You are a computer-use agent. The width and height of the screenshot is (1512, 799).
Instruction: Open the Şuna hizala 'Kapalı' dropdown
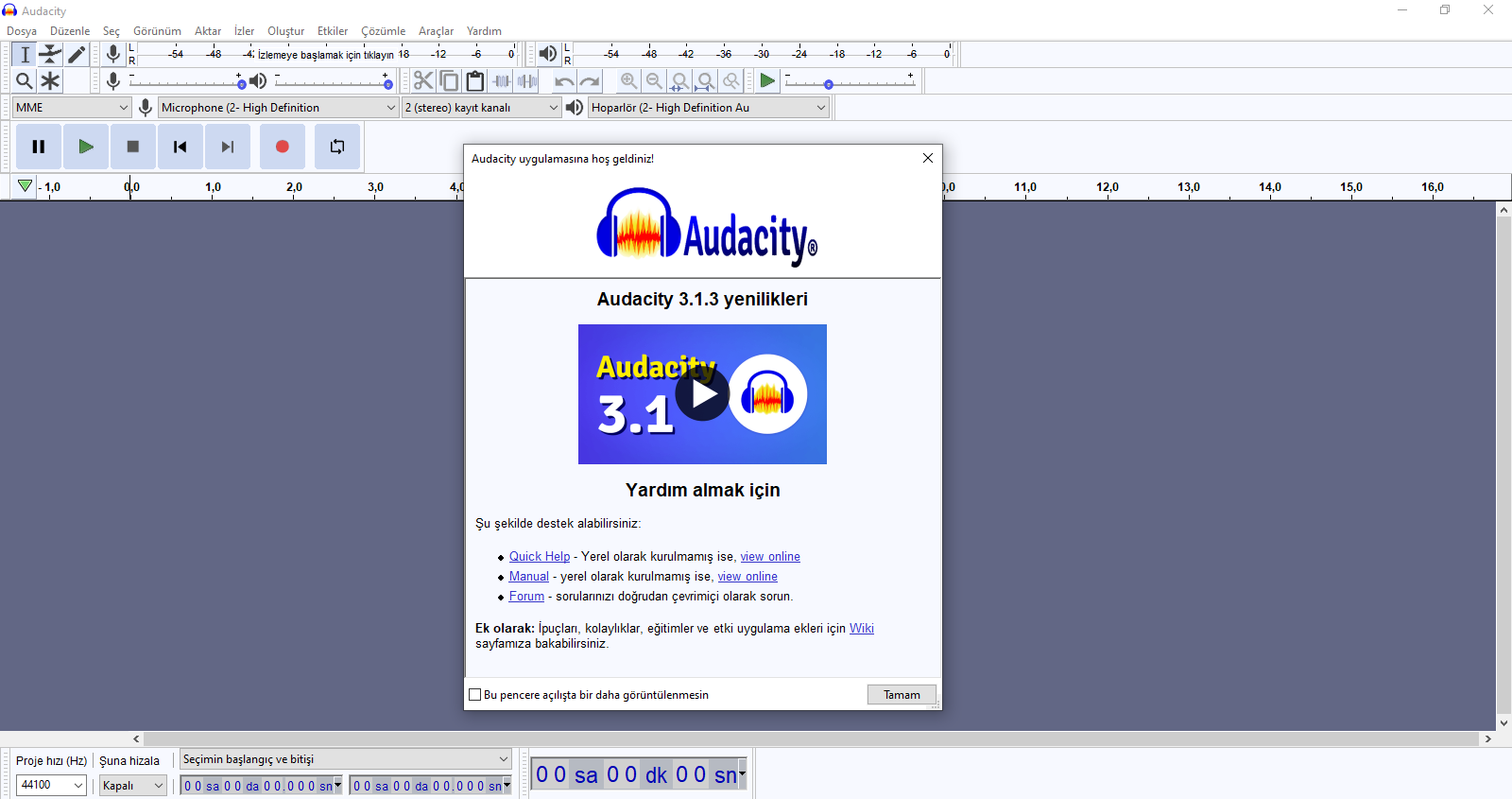point(133,785)
